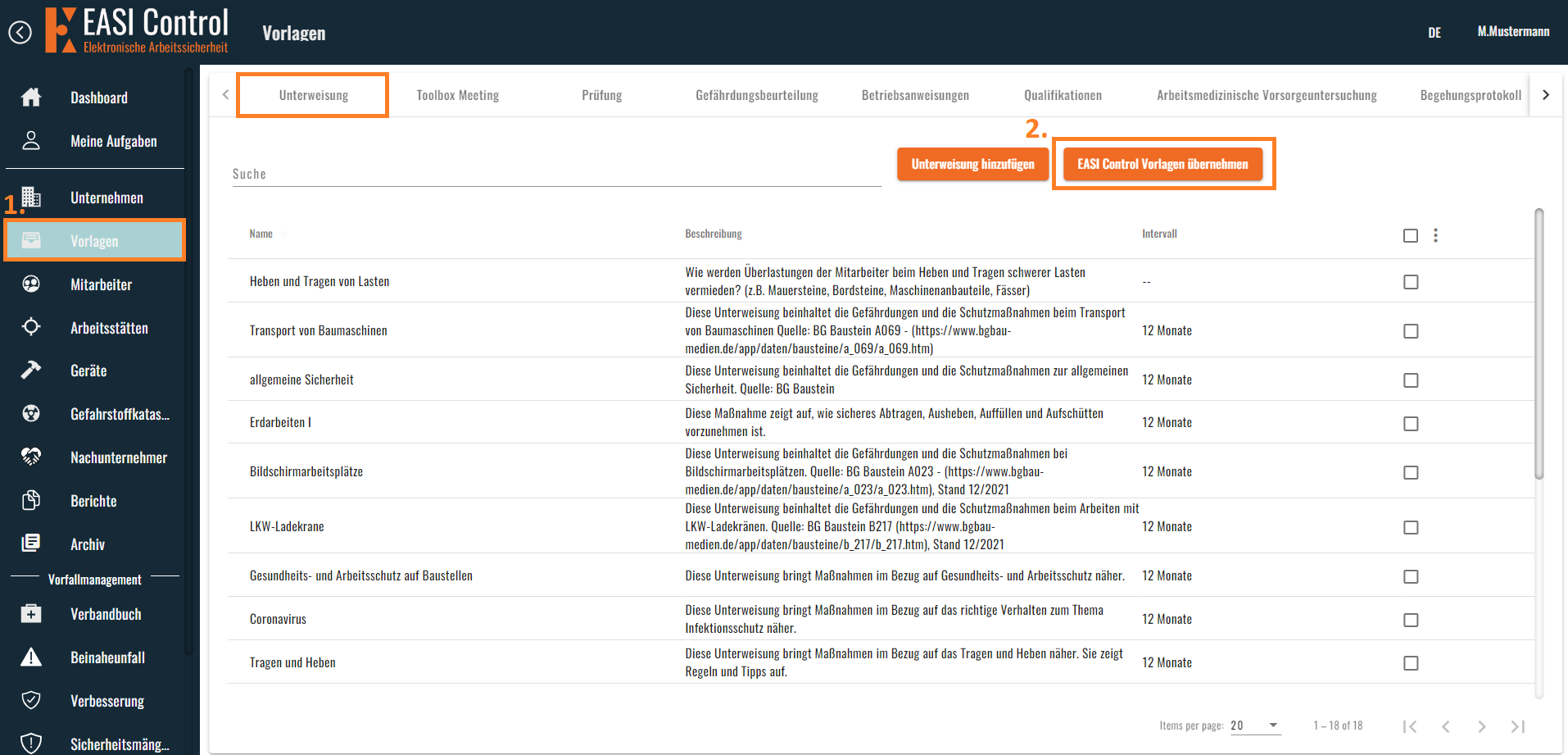Click EASI Control Vorlagen übernehmen button
This screenshot has width=1568, height=755.
(1162, 164)
